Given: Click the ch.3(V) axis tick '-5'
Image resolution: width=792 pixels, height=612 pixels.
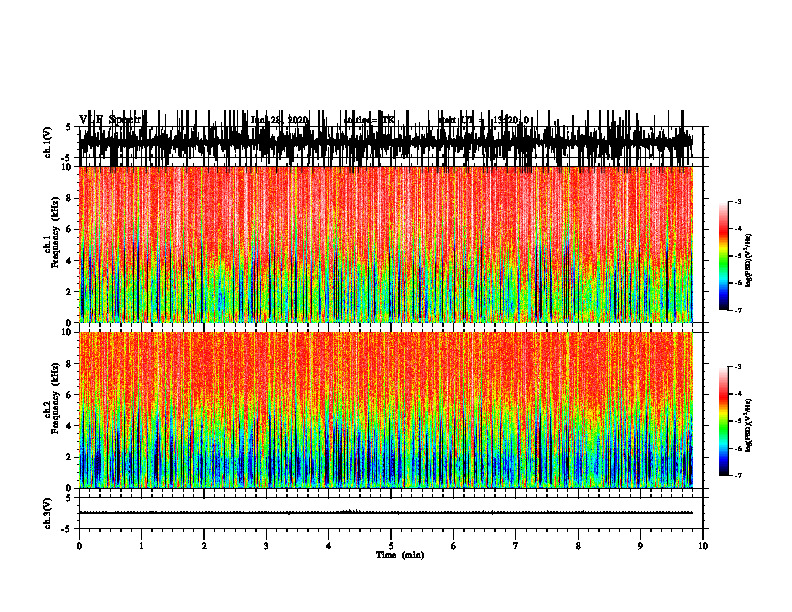Looking at the screenshot, I should [x=67, y=529].
